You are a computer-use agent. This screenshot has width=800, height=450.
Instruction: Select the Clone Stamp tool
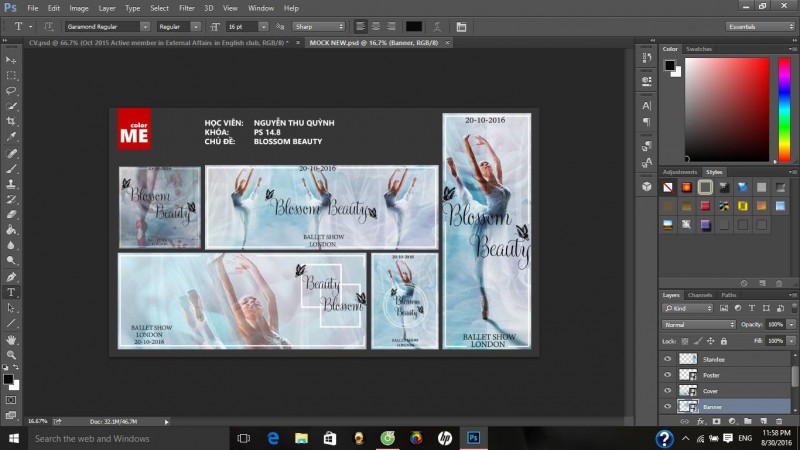click(11, 184)
